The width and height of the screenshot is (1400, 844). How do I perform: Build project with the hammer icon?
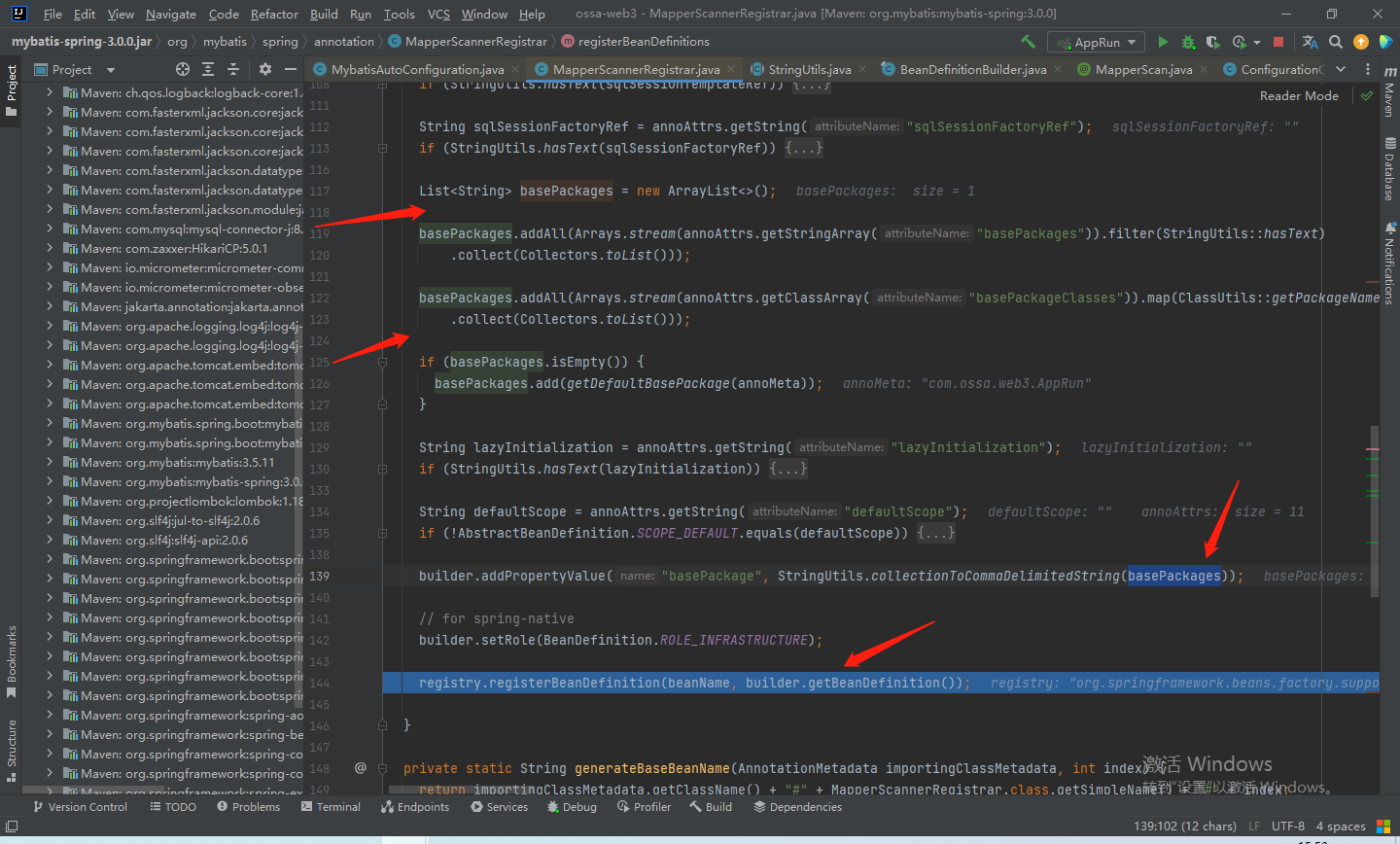1028,42
